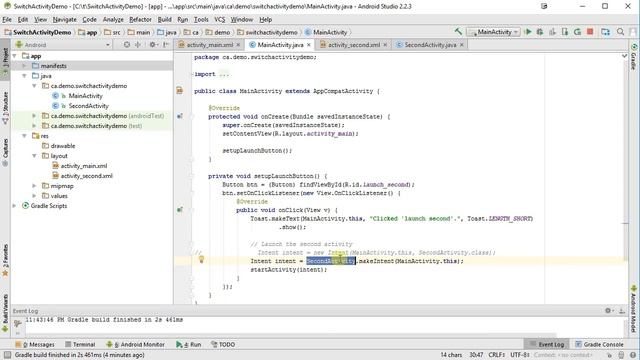The height and width of the screenshot is (360, 640).
Task: Hide the project panel with hide icon
Action: pyautogui.click(x=166, y=44)
